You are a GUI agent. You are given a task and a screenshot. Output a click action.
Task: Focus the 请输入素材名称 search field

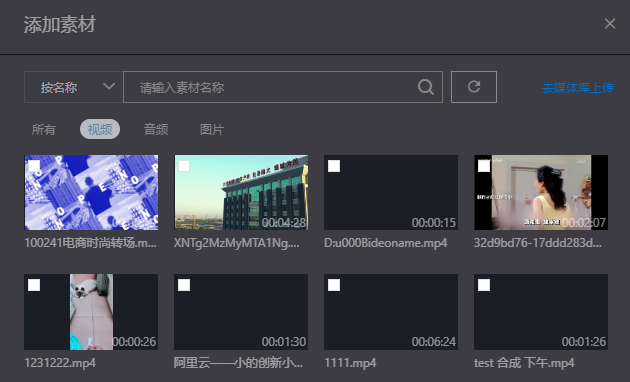[x=283, y=87]
